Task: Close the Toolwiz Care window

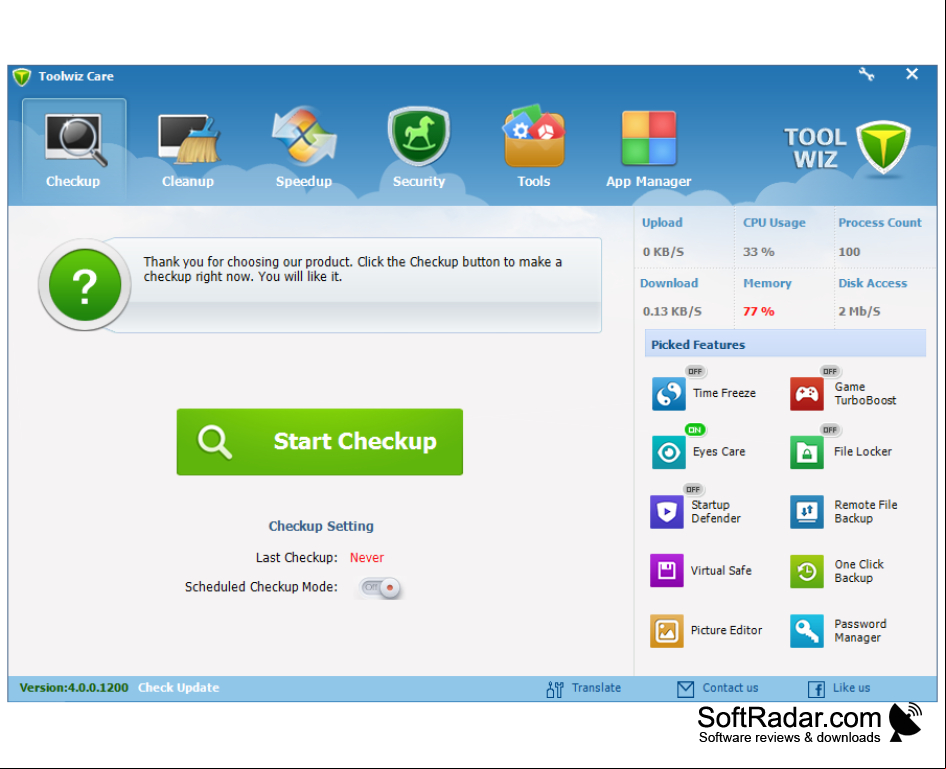Action: point(912,74)
